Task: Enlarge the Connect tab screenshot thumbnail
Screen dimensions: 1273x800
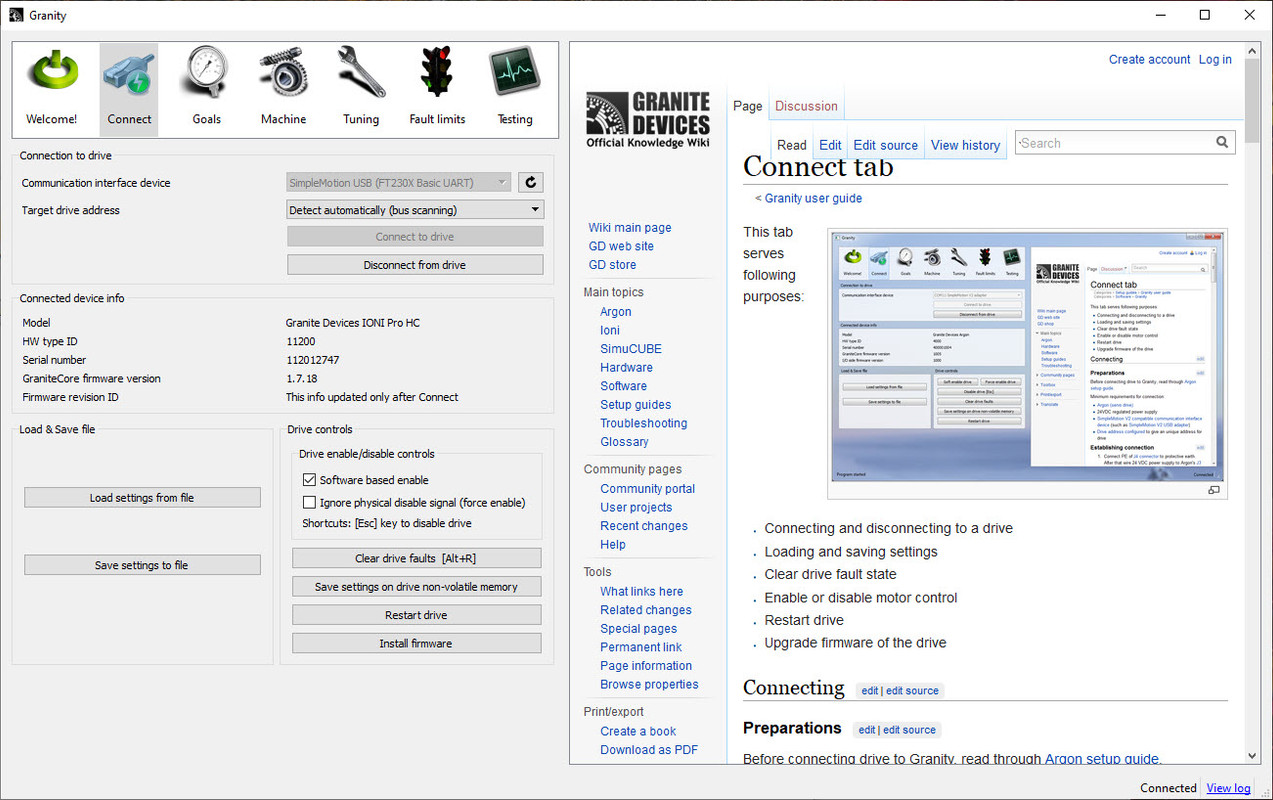Action: click(1214, 490)
